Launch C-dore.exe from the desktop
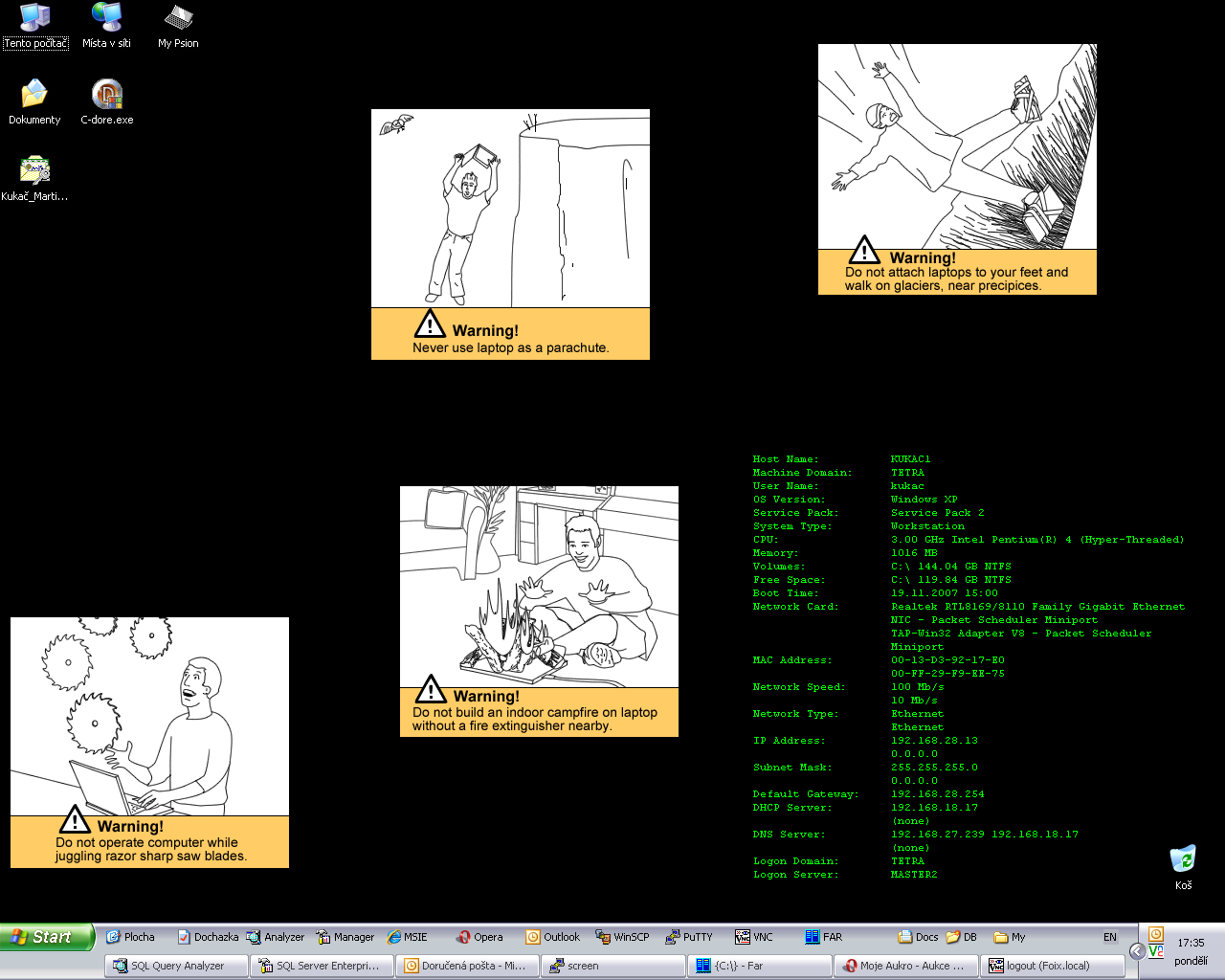Screen dimensions: 1225x980 point(107,101)
